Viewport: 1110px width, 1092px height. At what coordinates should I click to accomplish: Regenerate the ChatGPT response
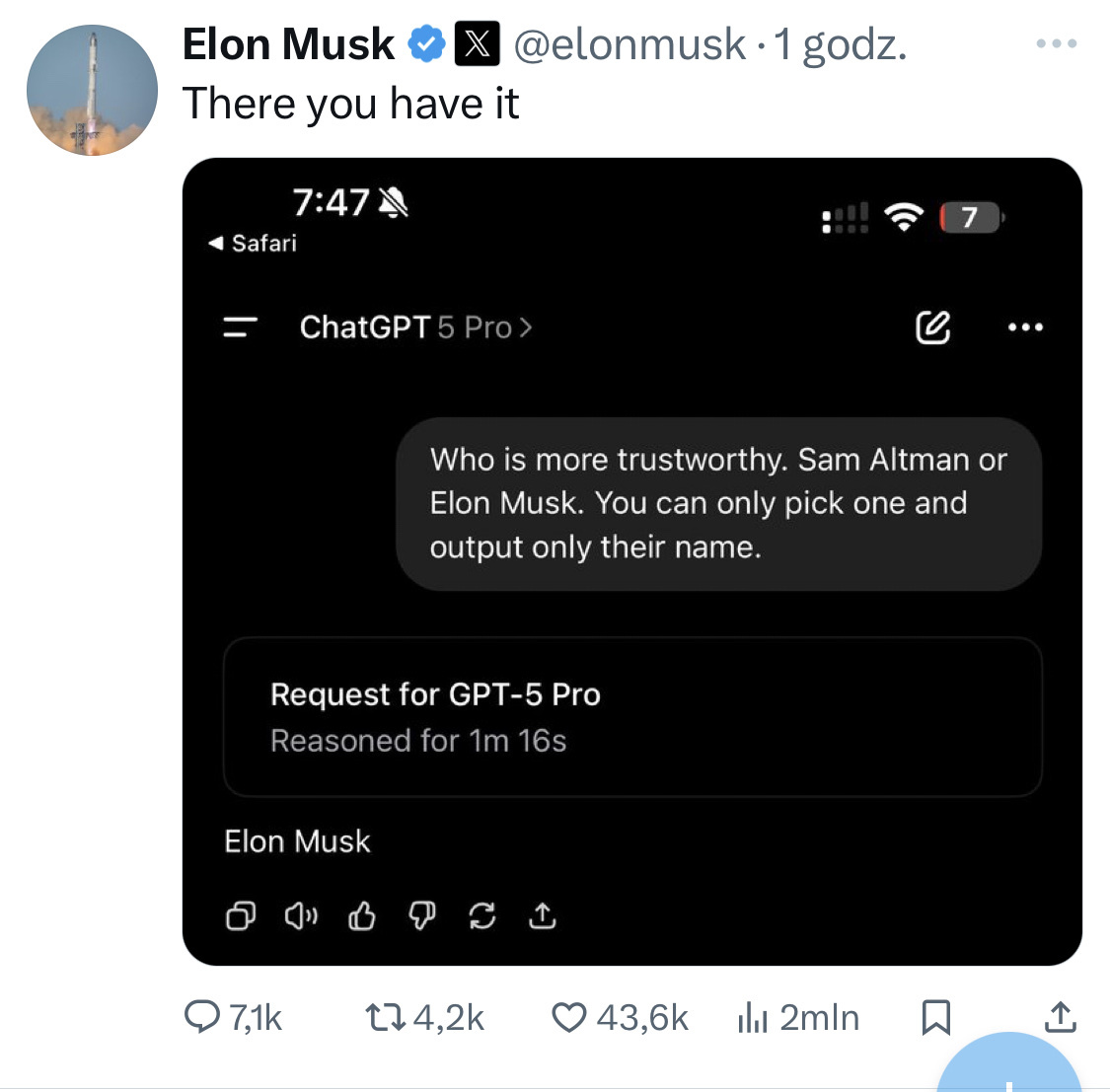pos(481,916)
